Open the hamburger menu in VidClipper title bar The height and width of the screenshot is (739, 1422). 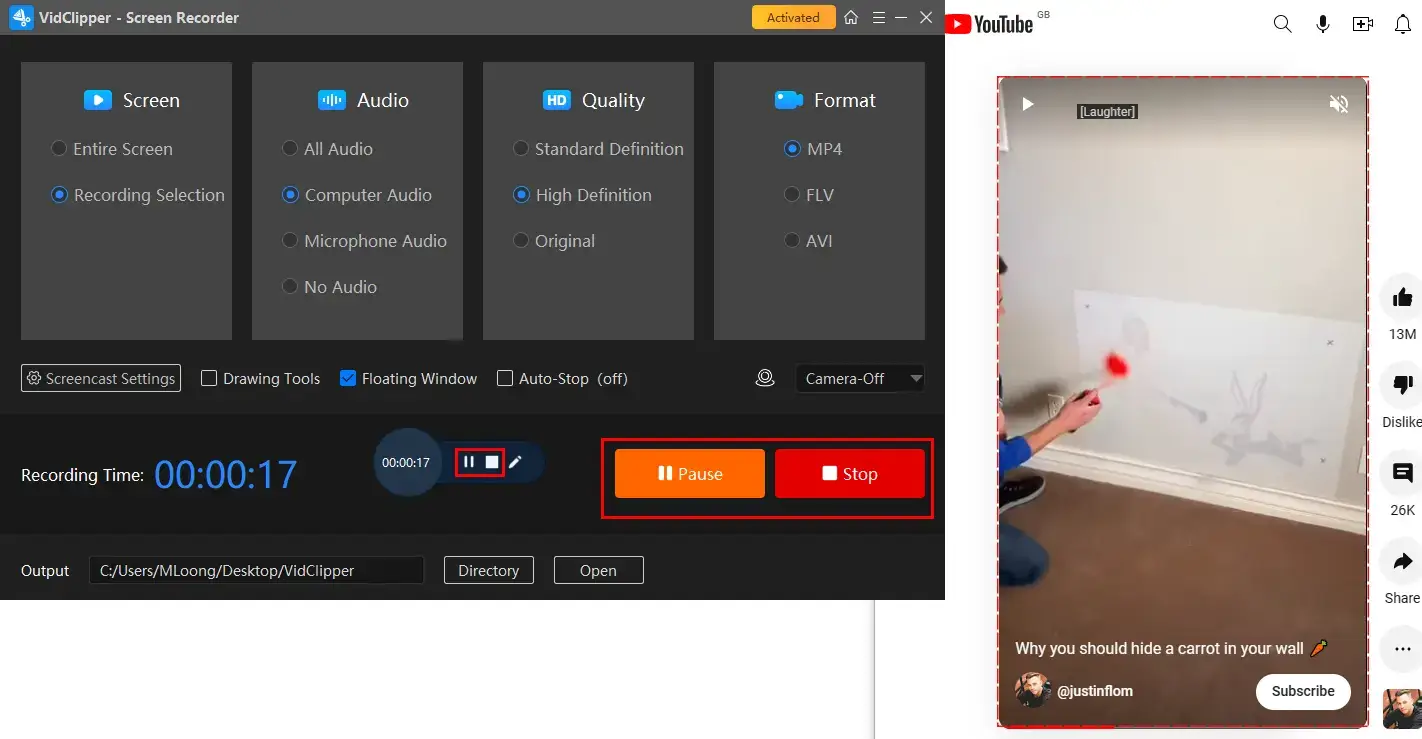[x=878, y=18]
